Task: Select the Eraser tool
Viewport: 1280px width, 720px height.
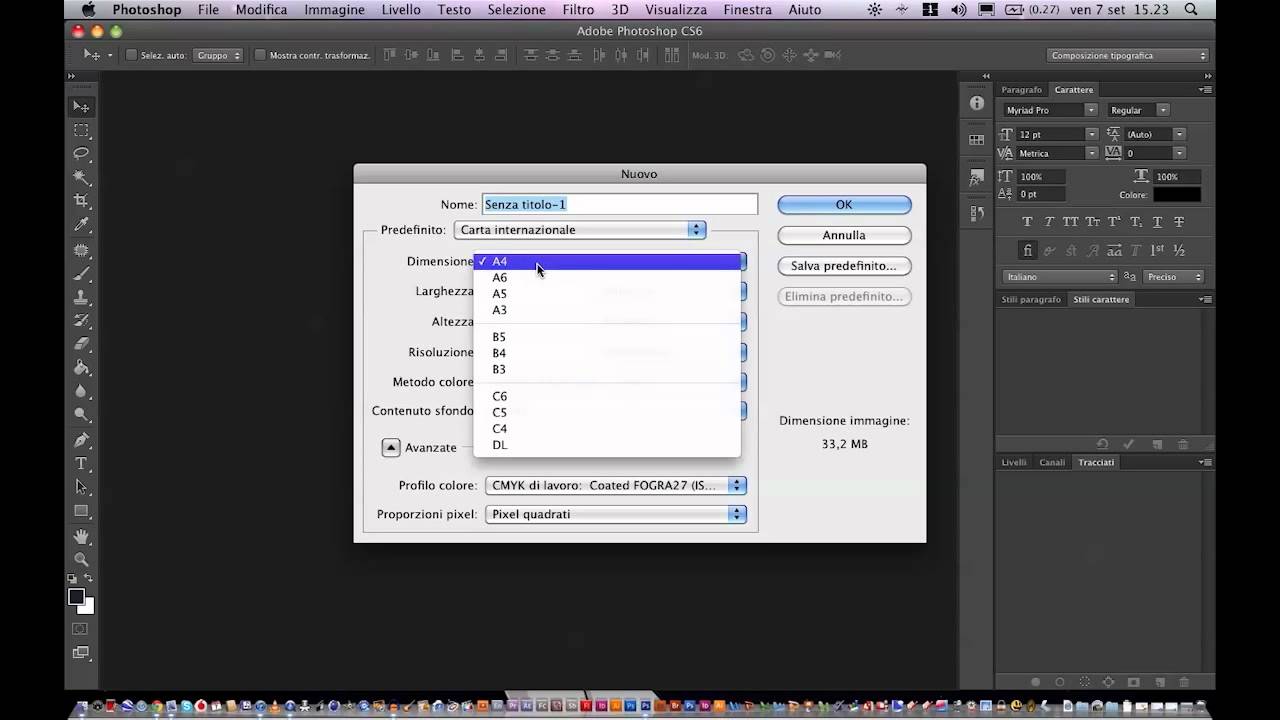Action: [x=82, y=344]
